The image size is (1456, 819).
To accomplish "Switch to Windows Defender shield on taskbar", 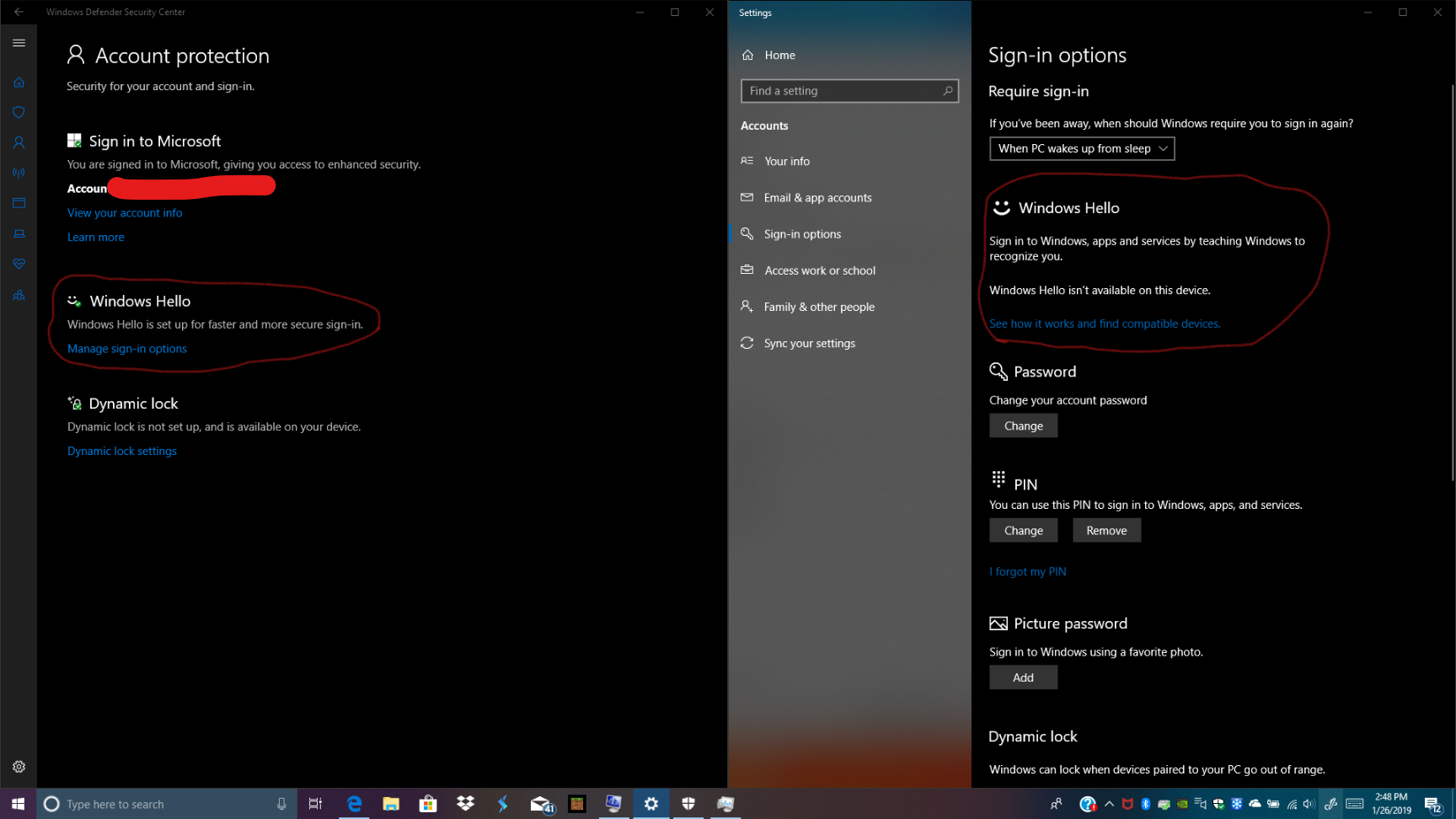I will tap(688, 804).
